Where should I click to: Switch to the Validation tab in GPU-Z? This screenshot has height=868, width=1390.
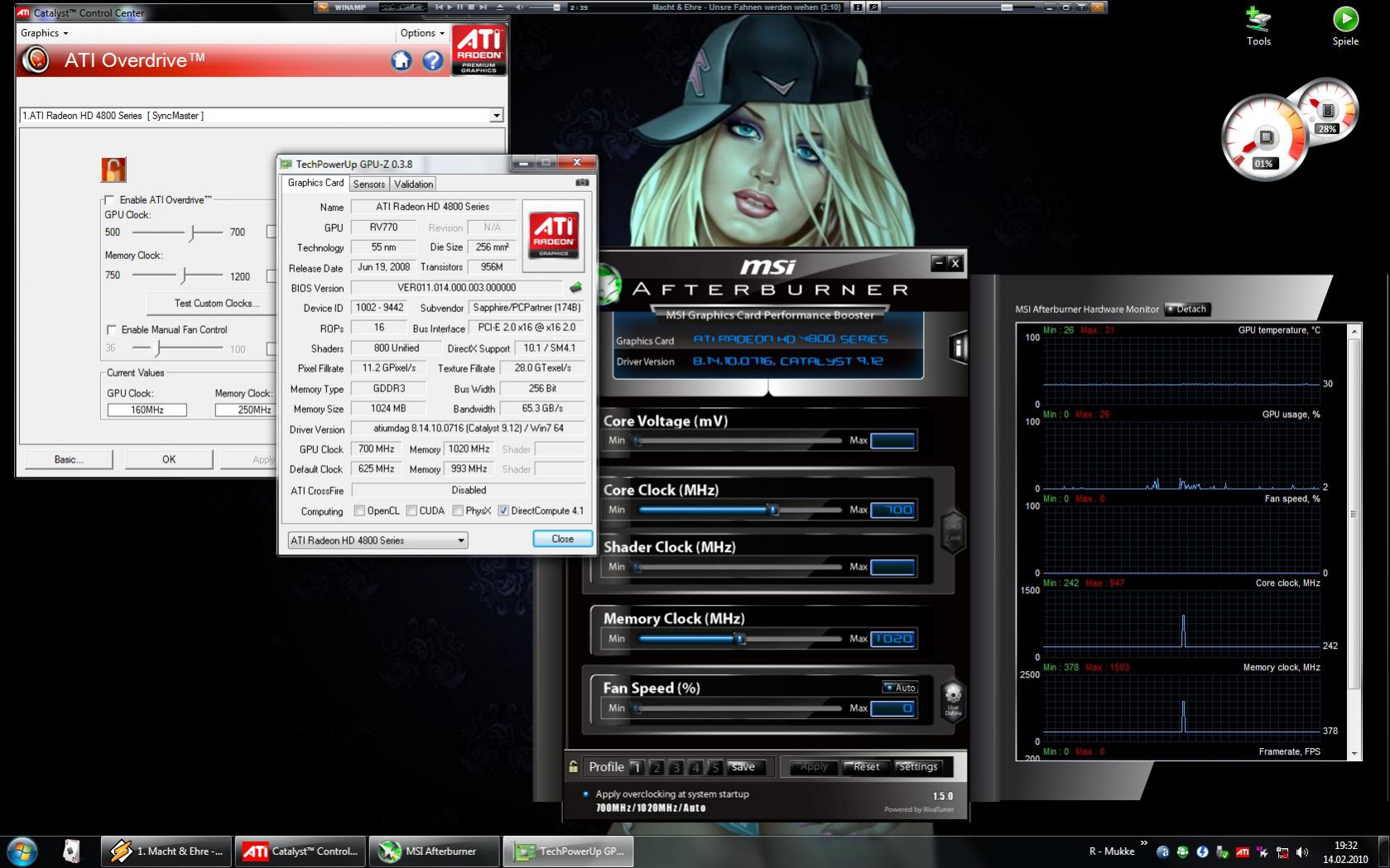[413, 184]
